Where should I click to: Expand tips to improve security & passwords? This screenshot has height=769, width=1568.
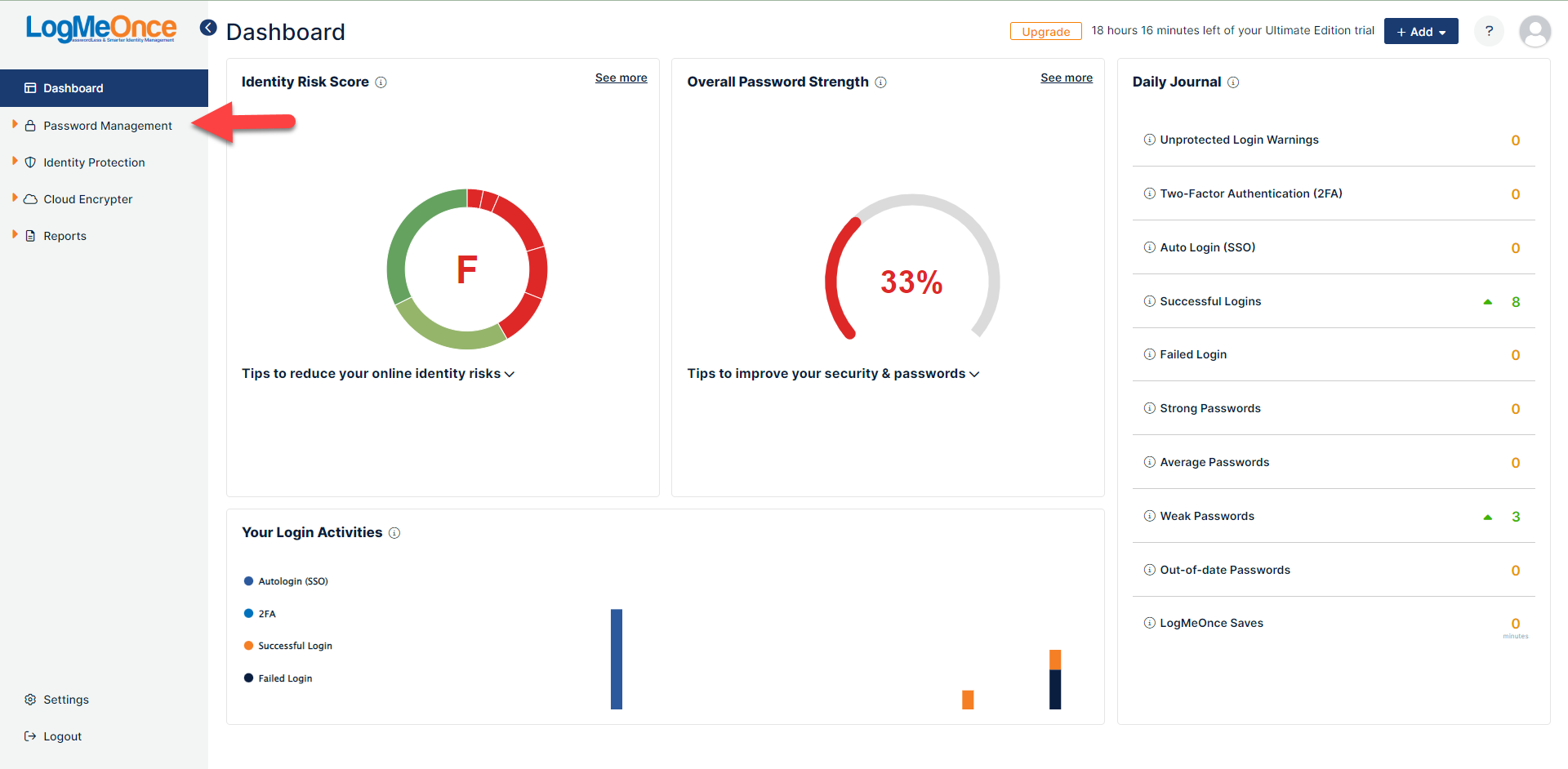(833, 374)
